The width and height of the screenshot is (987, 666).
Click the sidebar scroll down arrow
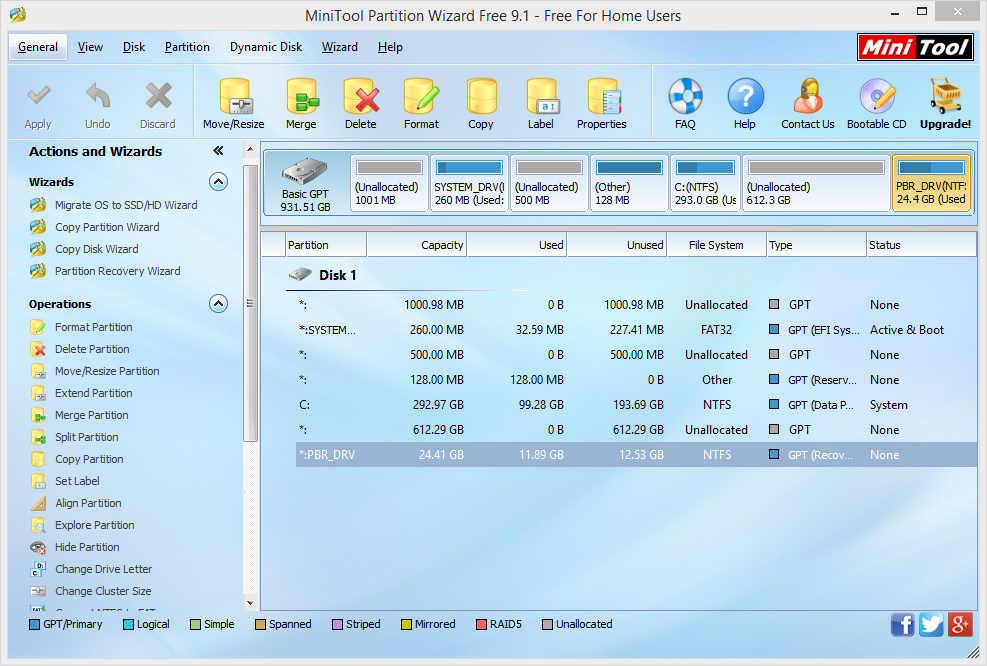click(250, 603)
